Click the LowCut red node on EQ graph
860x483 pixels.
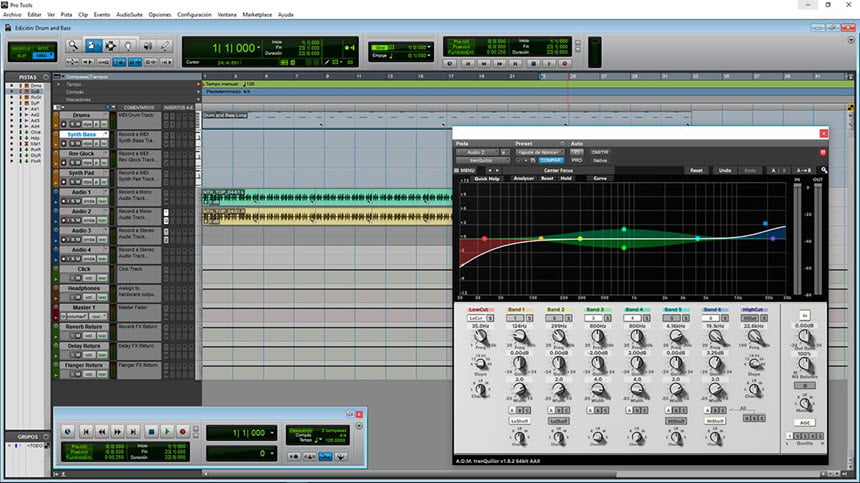[x=484, y=239]
